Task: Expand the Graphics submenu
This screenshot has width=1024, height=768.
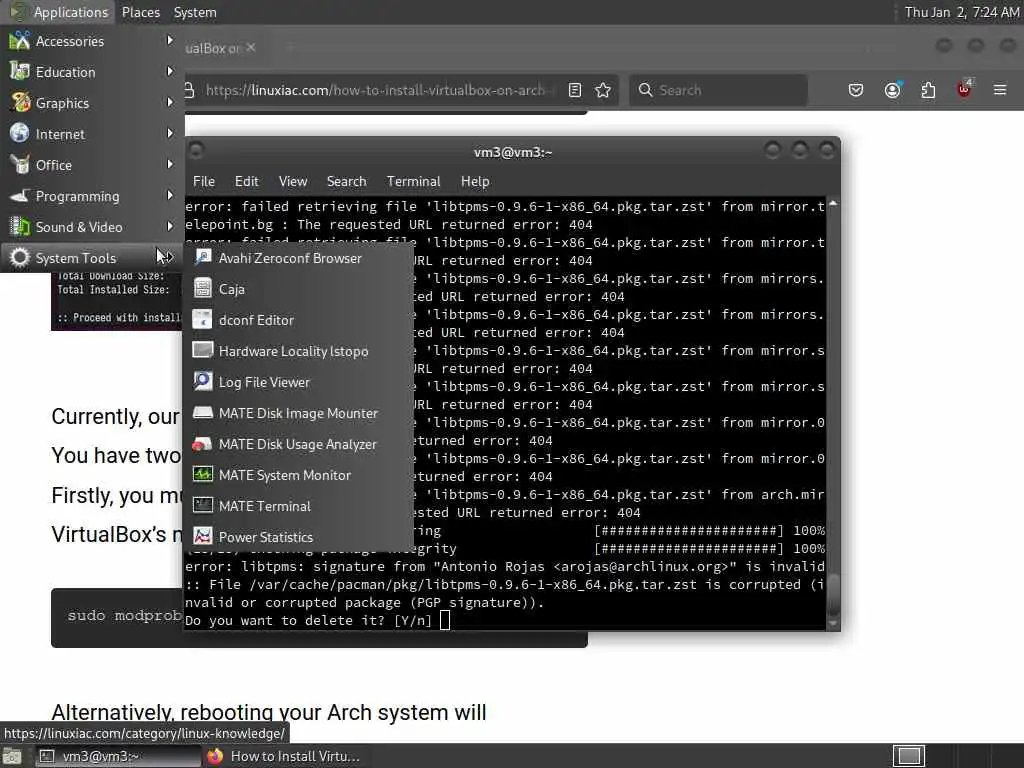Action: [x=91, y=103]
